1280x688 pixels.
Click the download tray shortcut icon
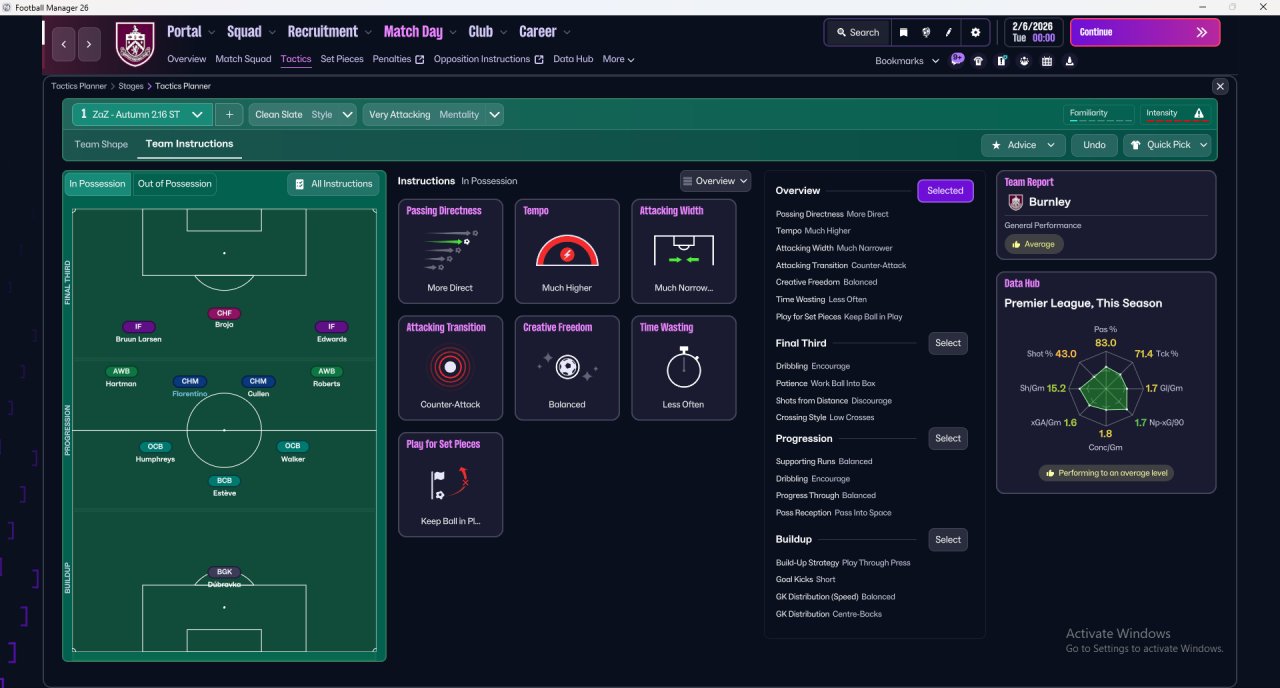[1070, 61]
